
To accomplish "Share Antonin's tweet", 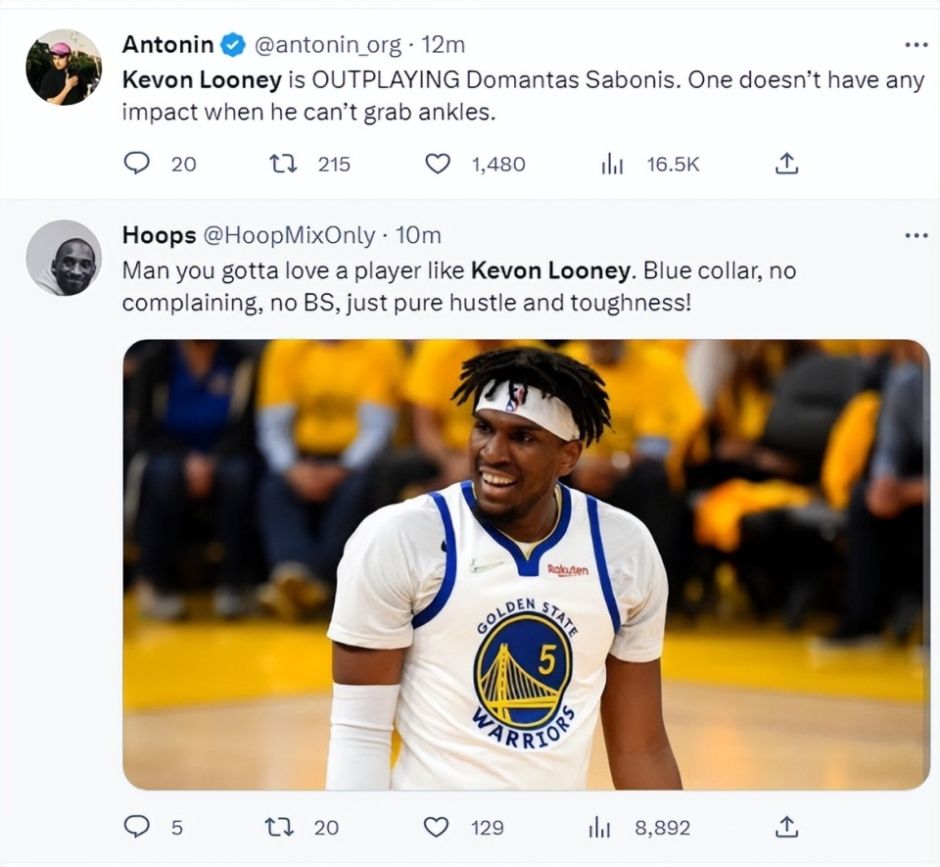I will [x=786, y=163].
